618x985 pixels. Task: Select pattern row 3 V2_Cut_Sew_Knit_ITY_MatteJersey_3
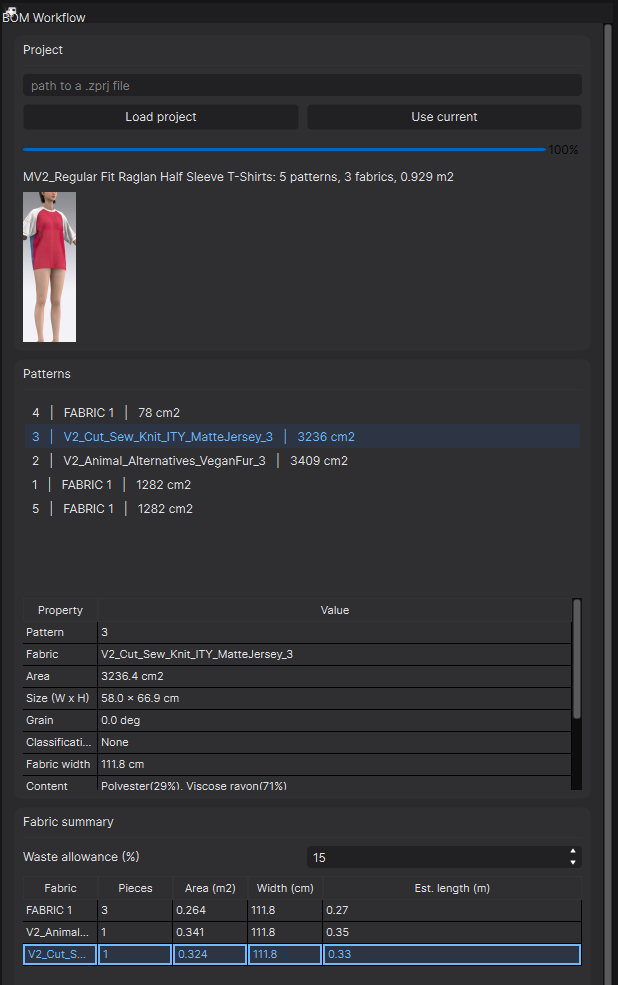coord(302,437)
